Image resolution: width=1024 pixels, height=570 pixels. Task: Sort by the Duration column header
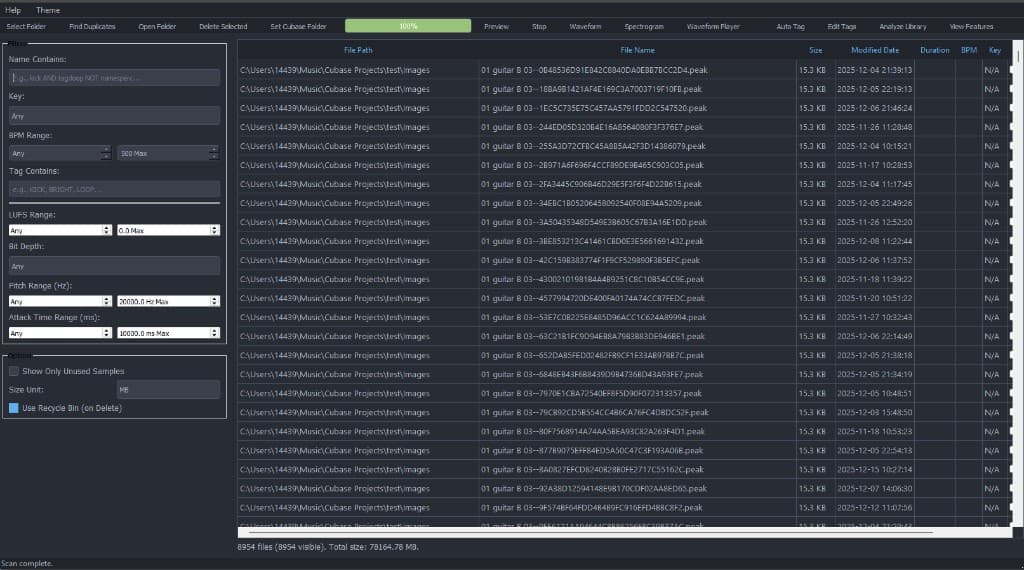935,50
